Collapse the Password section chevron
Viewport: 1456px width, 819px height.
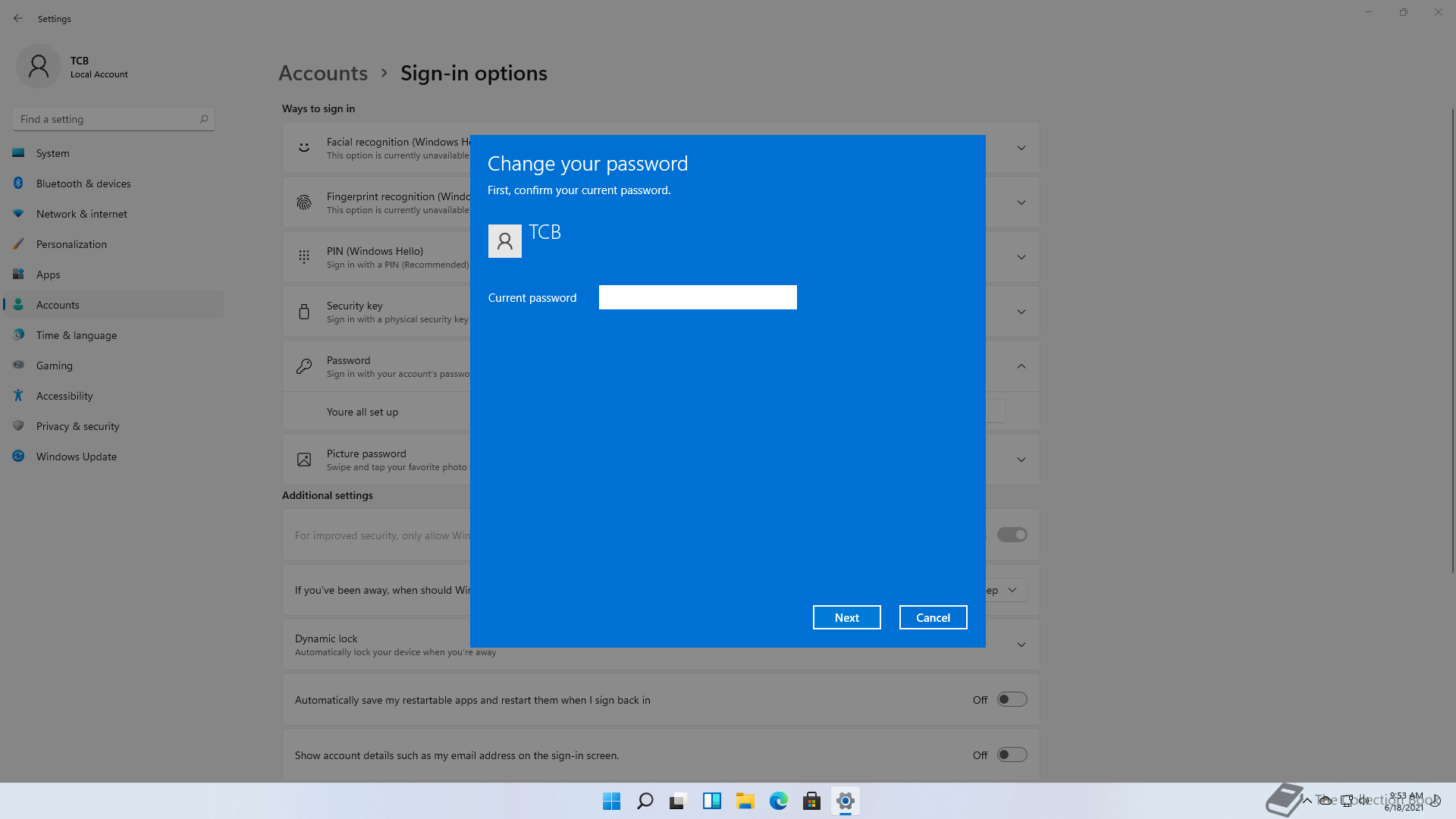[1021, 366]
